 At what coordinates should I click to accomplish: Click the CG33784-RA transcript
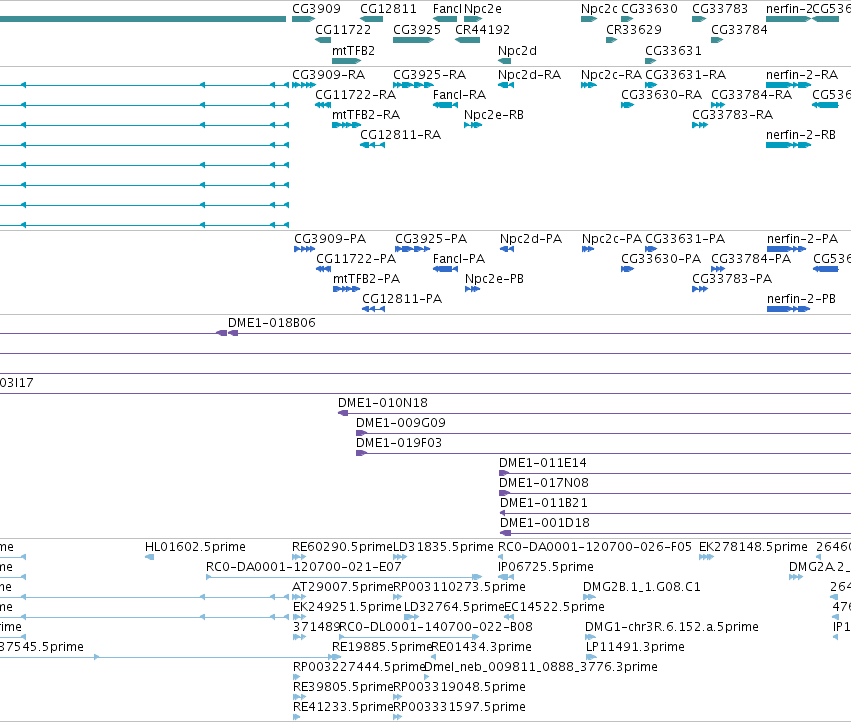(x=718, y=105)
